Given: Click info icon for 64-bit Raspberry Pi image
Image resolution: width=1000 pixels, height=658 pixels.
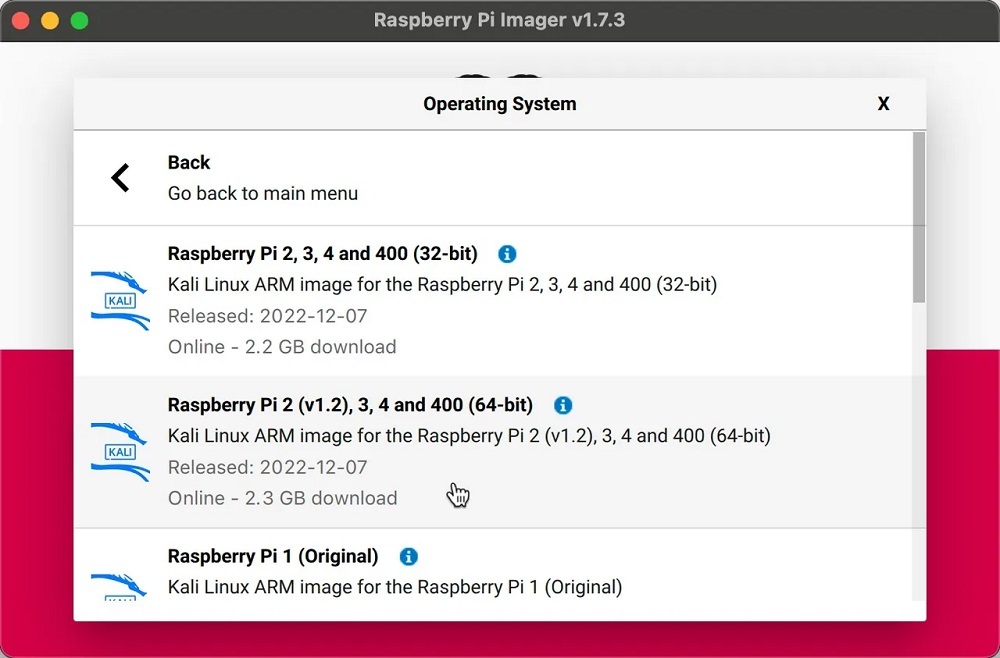Looking at the screenshot, I should (x=563, y=405).
